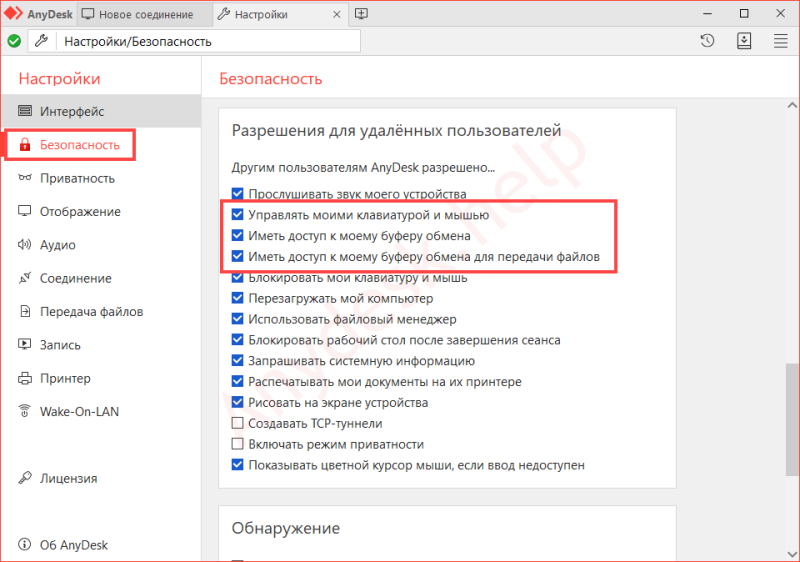This screenshot has height=562, width=800.
Task: Click the Настройки/Безопасность address field
Action: (x=208, y=41)
